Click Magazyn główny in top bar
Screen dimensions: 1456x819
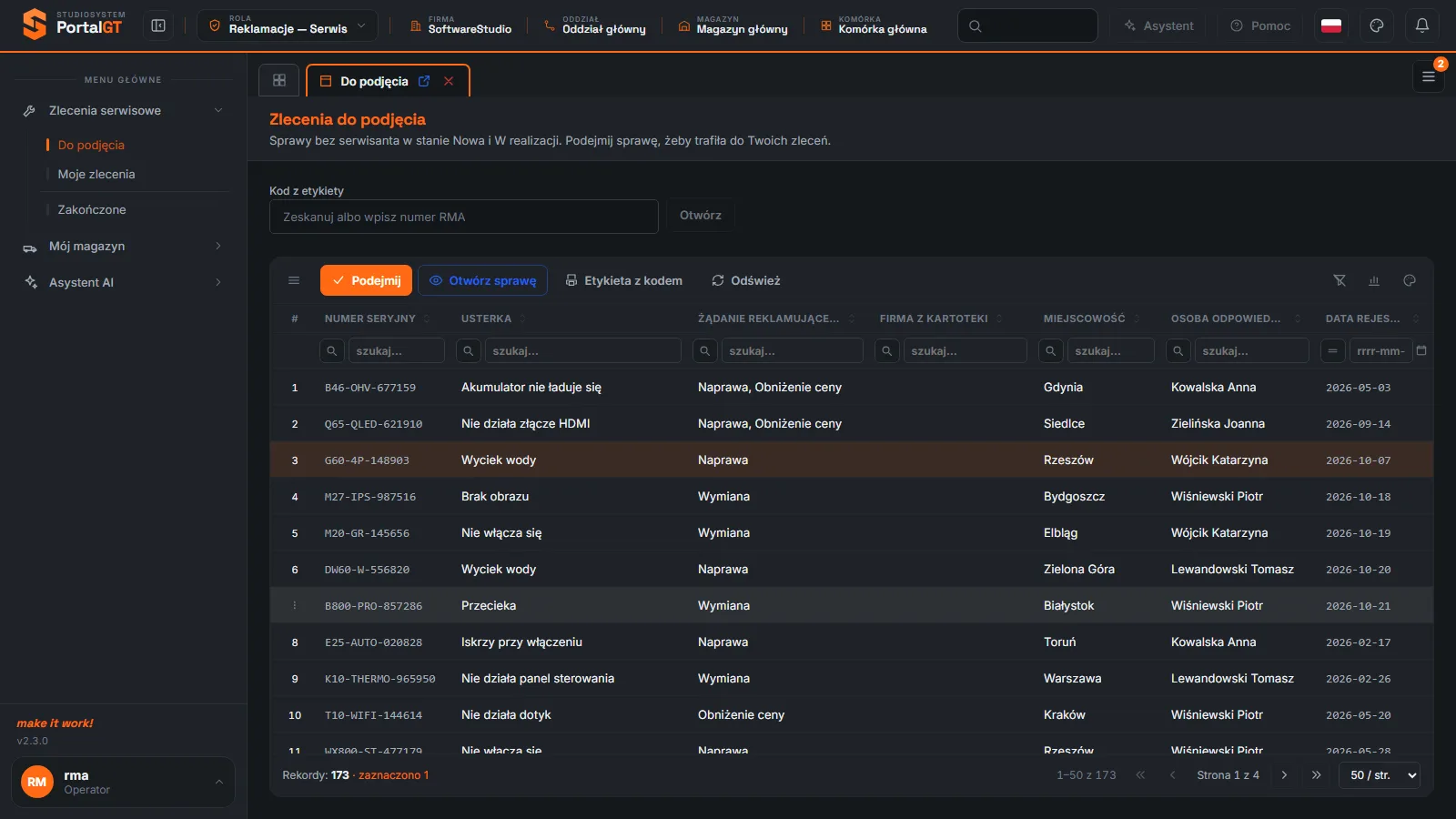(733, 25)
